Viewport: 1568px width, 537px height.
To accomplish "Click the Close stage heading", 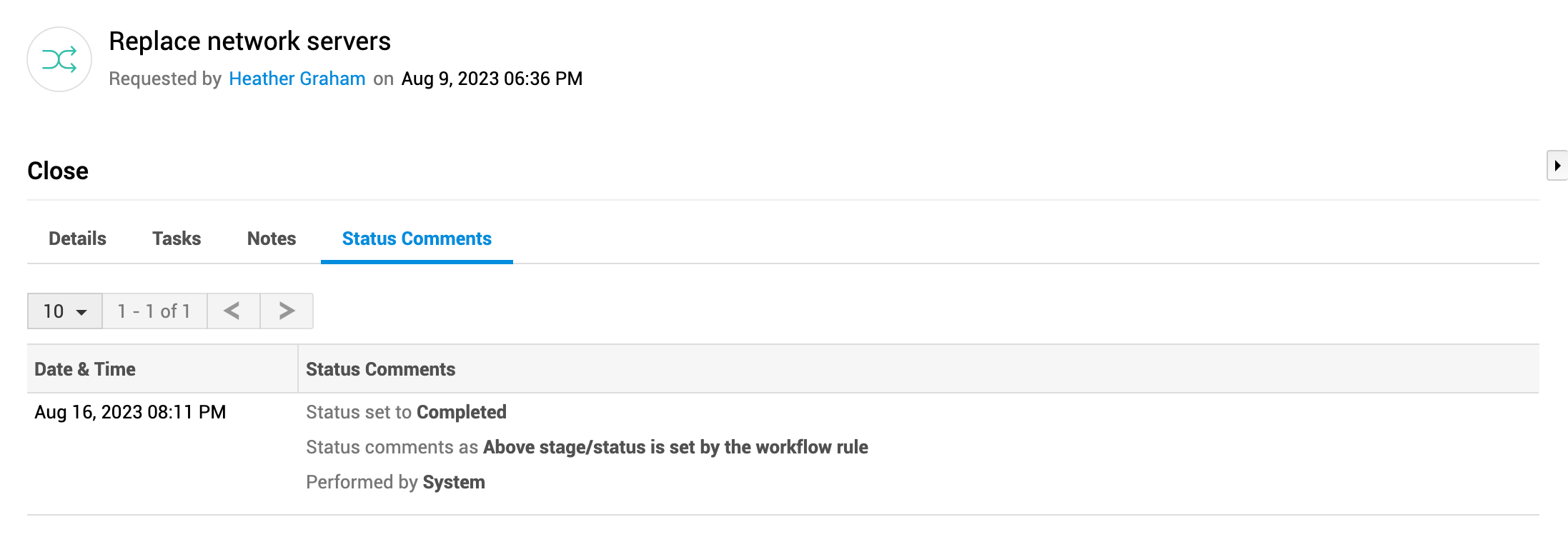I will pyautogui.click(x=58, y=171).
